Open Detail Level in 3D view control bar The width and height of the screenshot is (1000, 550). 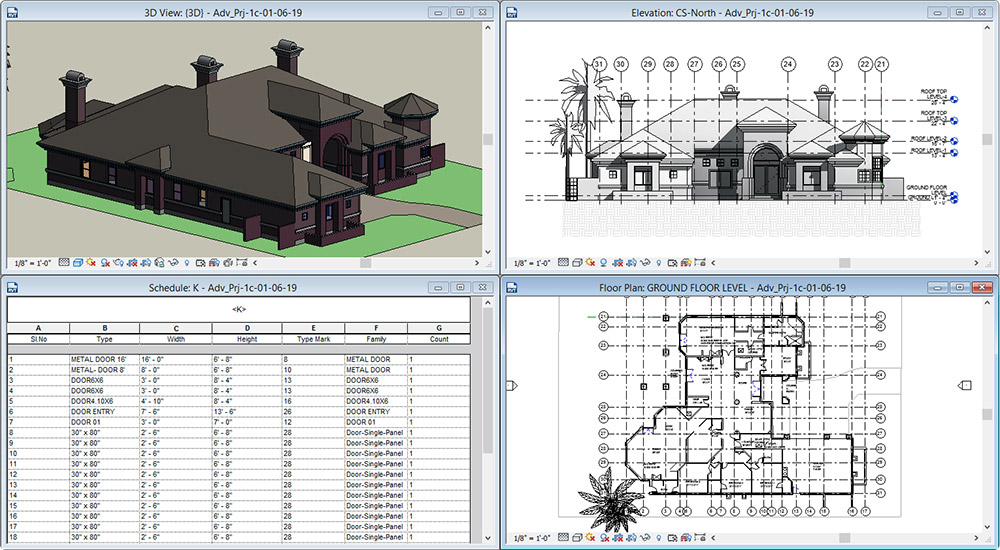(x=63, y=263)
